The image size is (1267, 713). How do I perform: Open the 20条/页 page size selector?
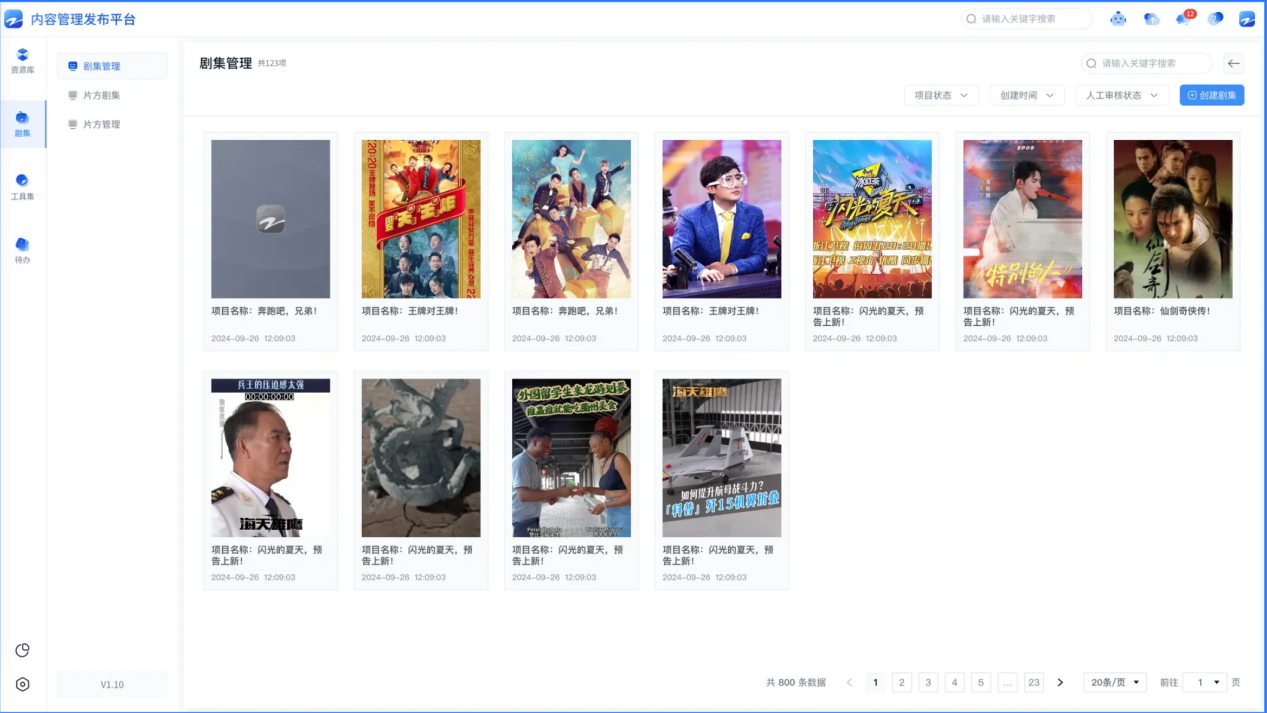pyautogui.click(x=1115, y=682)
